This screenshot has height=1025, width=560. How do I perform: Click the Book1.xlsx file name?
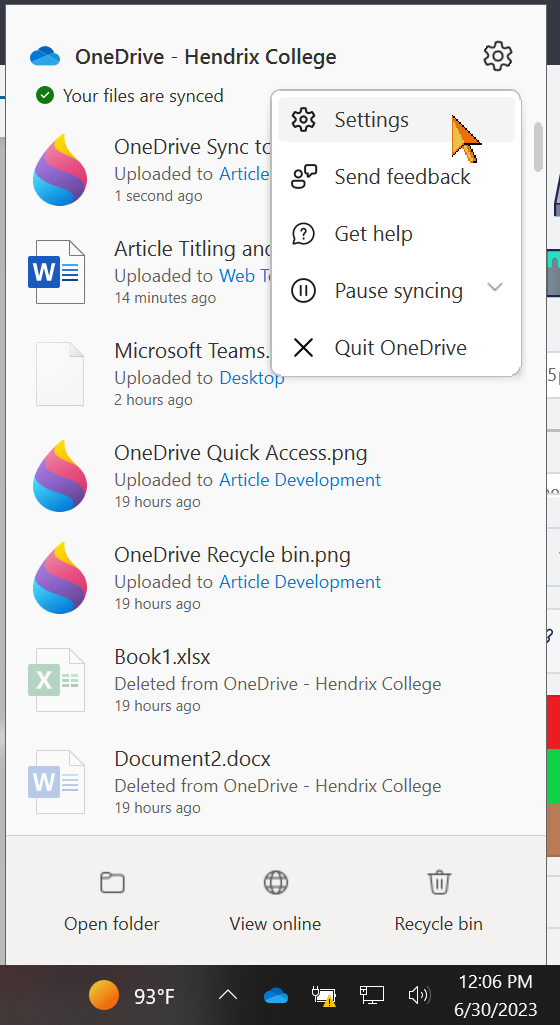pyautogui.click(x=162, y=656)
